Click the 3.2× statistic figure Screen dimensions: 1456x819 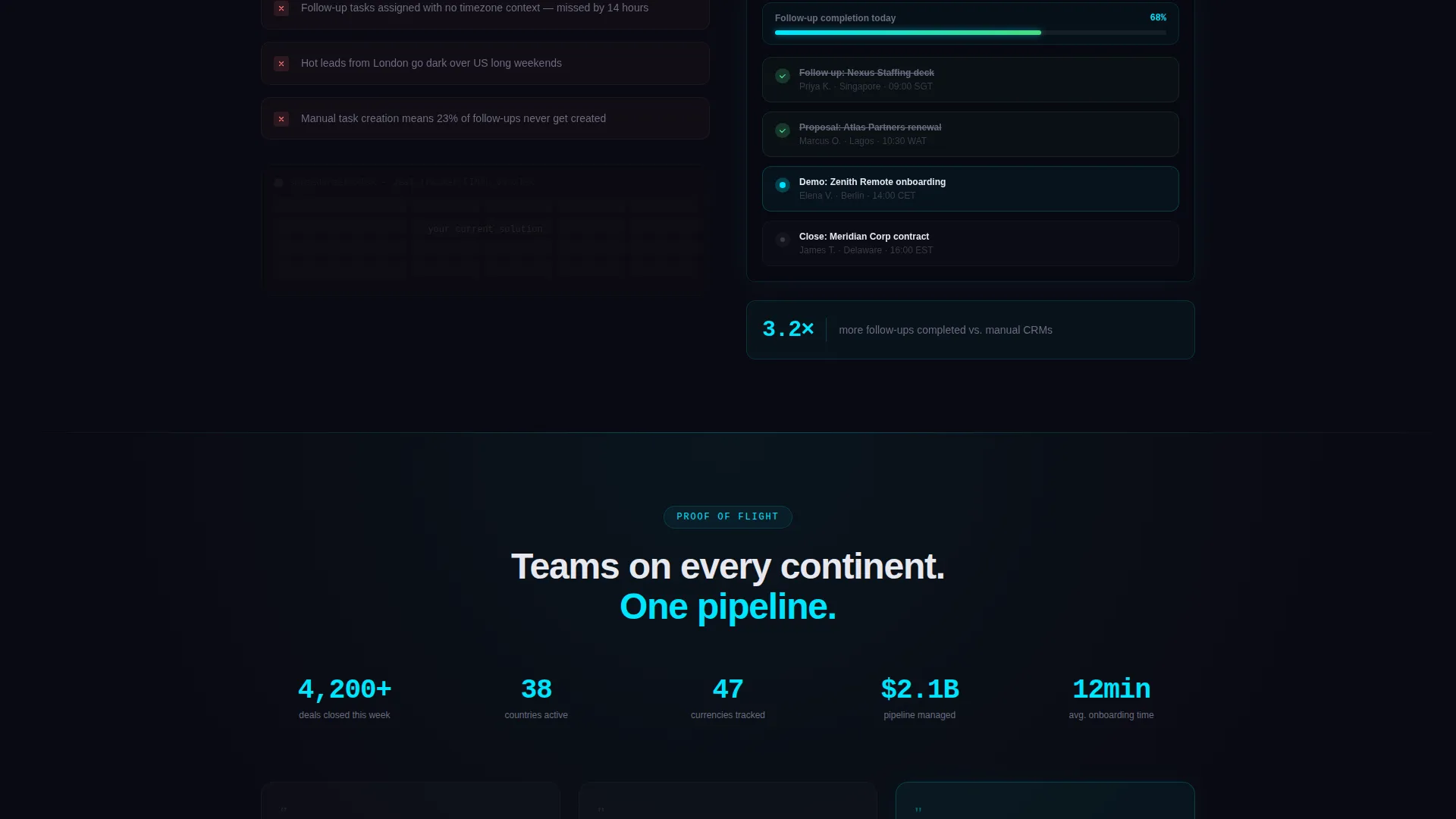(788, 329)
